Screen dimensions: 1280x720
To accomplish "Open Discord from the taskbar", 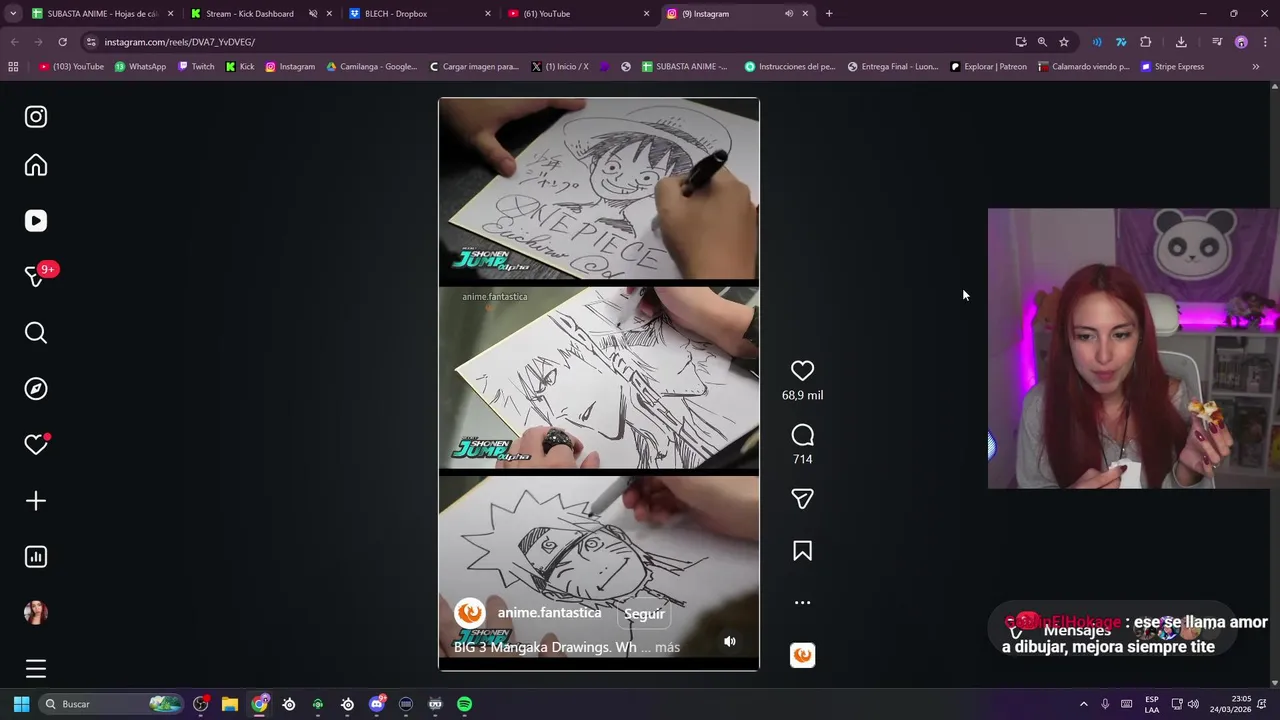I will 377,704.
